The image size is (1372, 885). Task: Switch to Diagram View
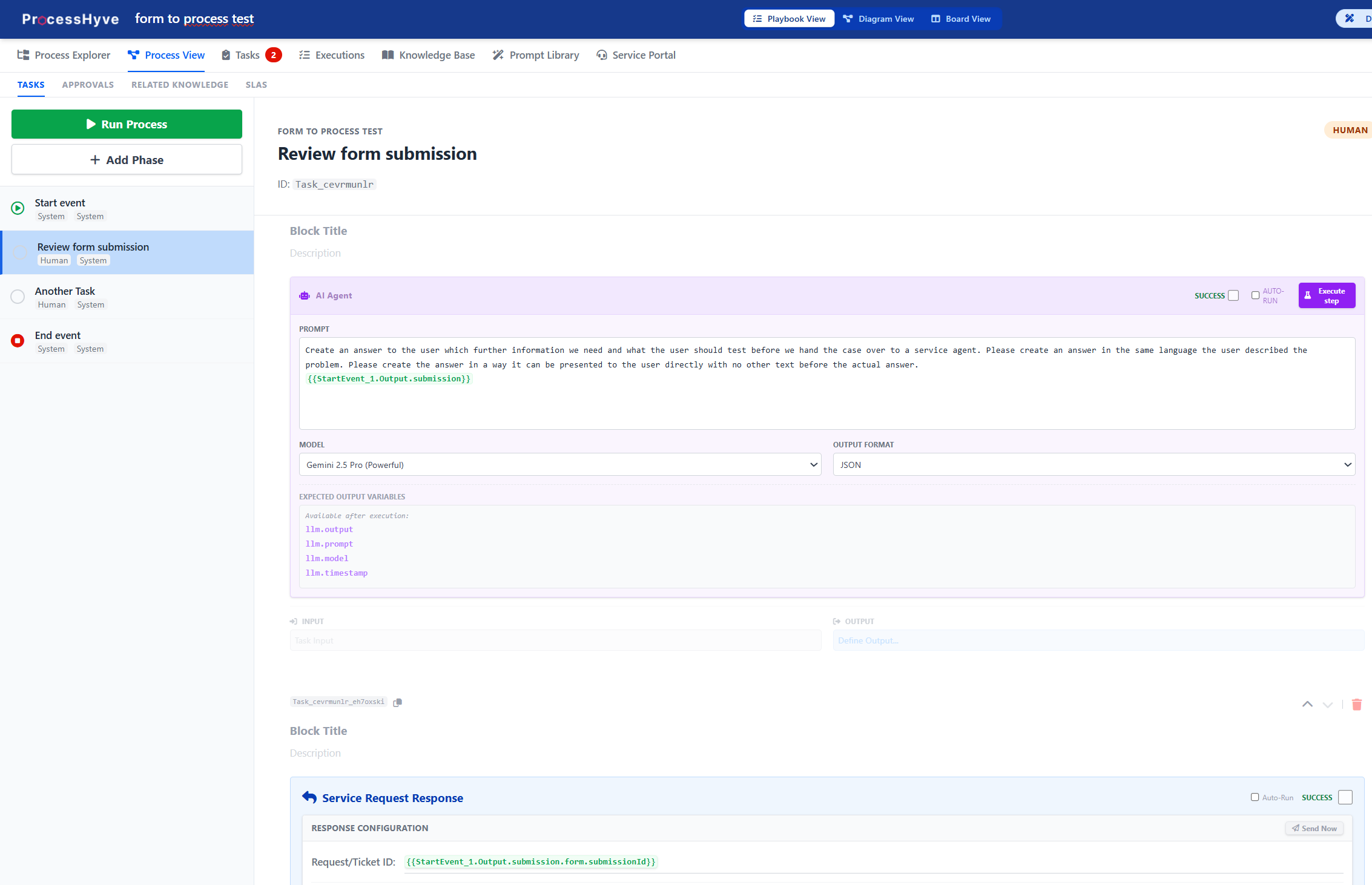tap(878, 19)
